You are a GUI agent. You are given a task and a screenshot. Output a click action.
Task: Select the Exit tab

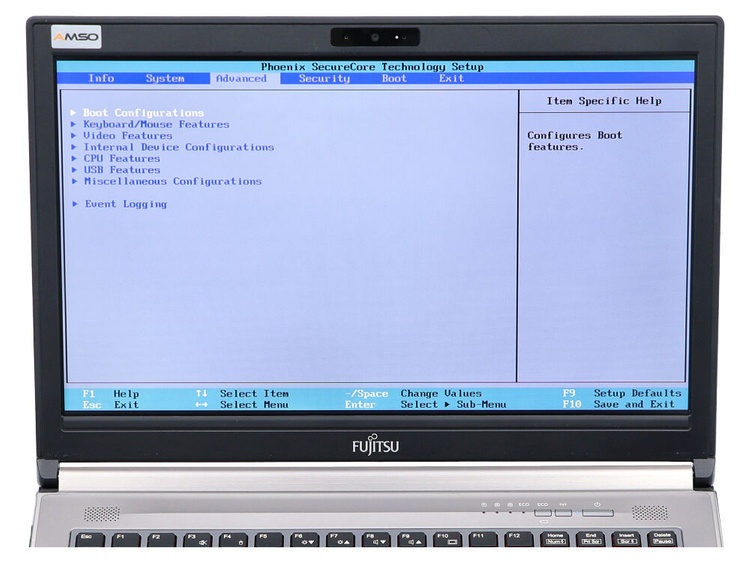pyautogui.click(x=451, y=78)
